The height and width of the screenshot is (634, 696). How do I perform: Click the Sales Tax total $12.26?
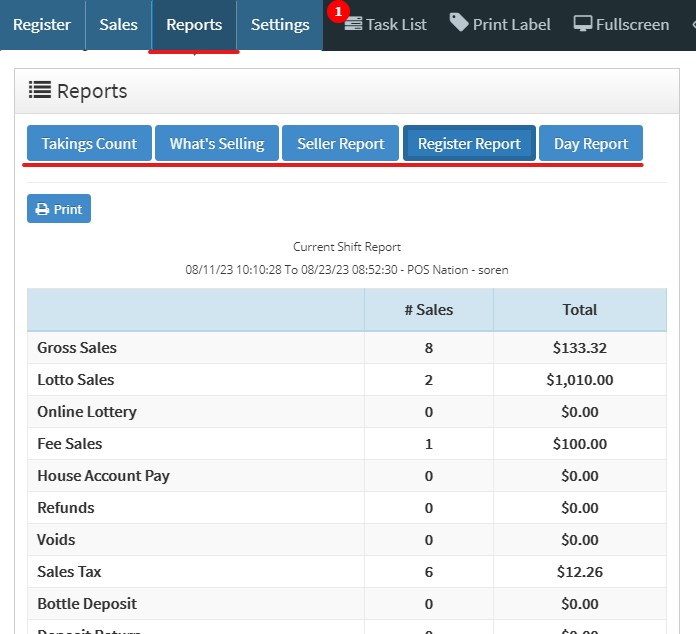point(580,571)
